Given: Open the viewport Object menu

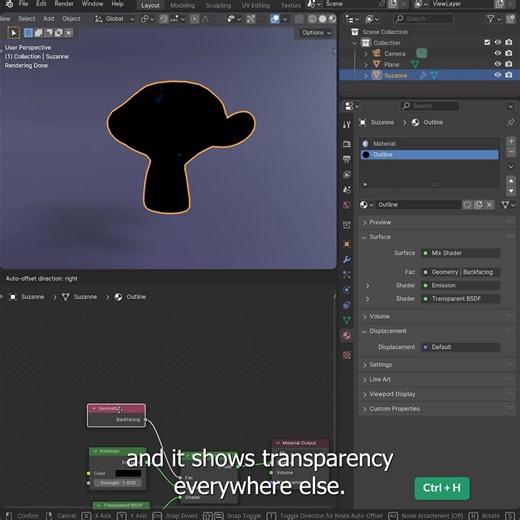Looking at the screenshot, I should tap(71, 19).
